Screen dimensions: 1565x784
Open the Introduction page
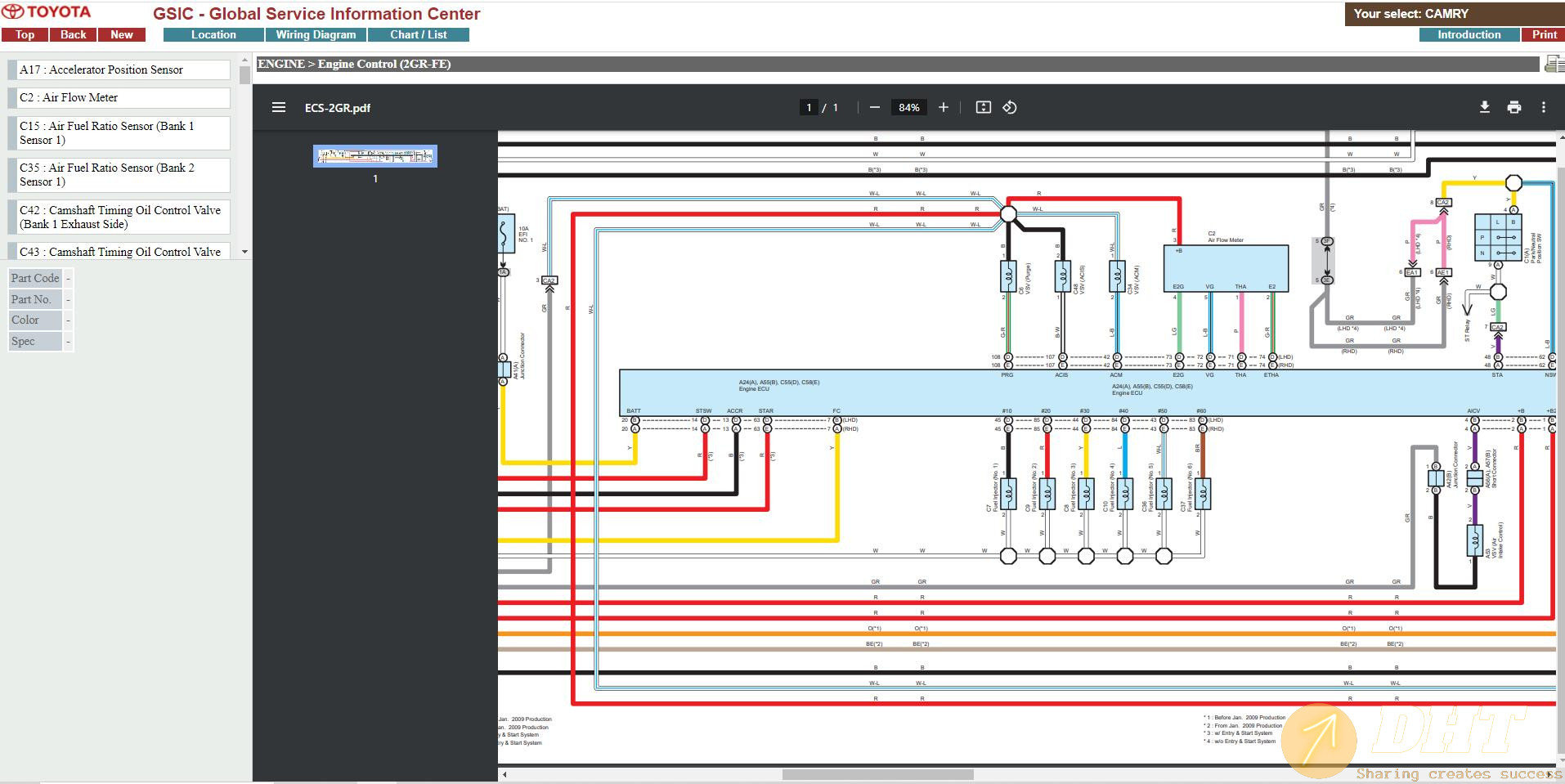pos(1469,34)
